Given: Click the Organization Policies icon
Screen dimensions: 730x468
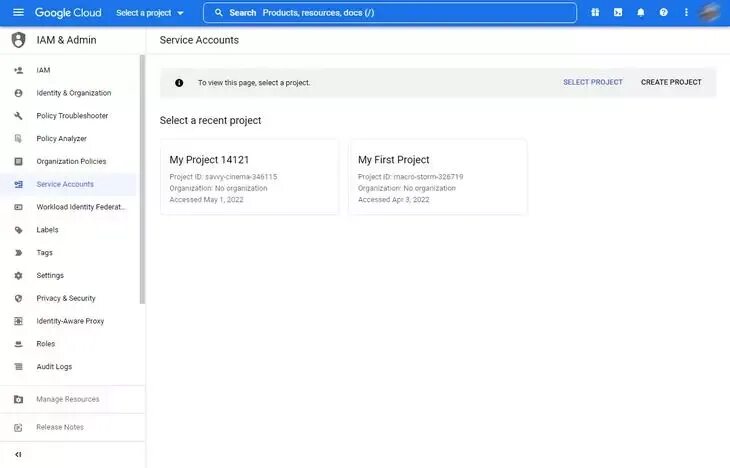Looking at the screenshot, I should (19, 162).
